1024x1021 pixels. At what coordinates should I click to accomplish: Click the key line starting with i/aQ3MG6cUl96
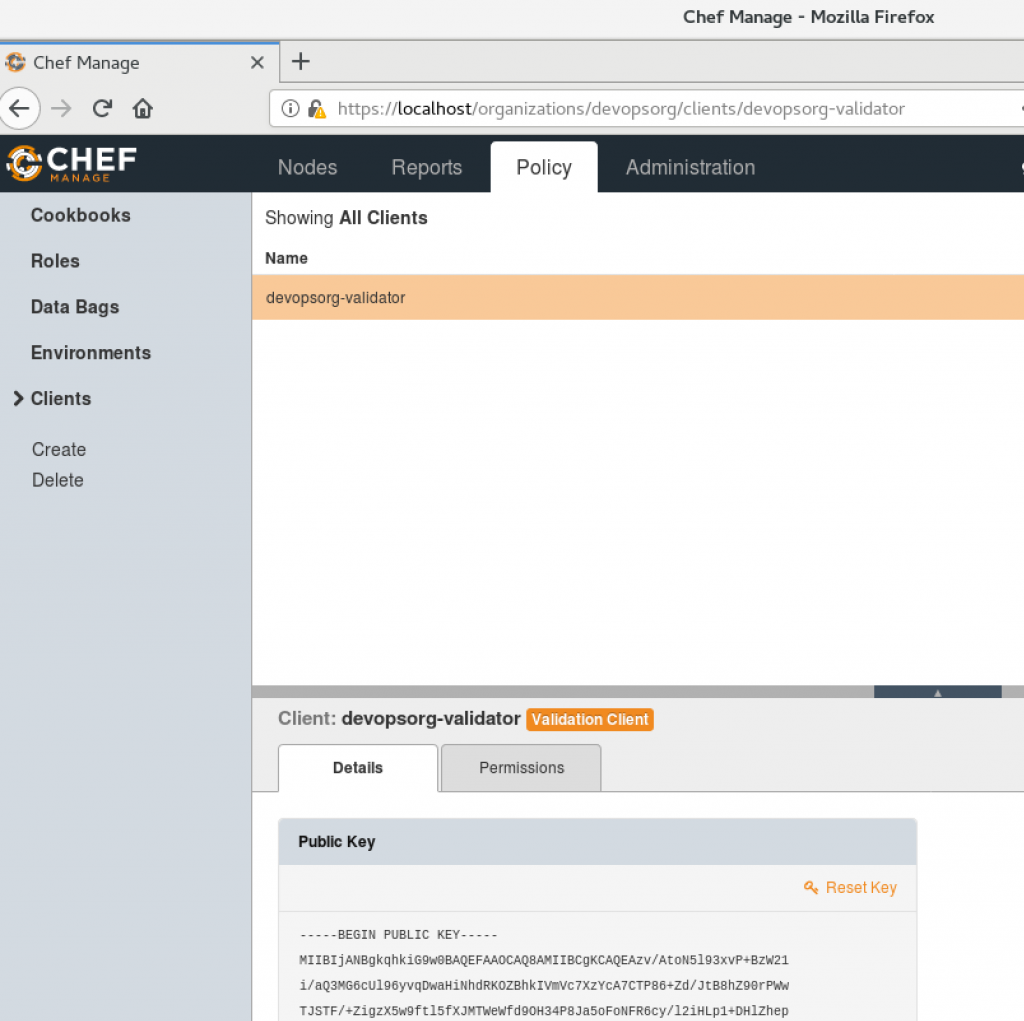click(544, 985)
